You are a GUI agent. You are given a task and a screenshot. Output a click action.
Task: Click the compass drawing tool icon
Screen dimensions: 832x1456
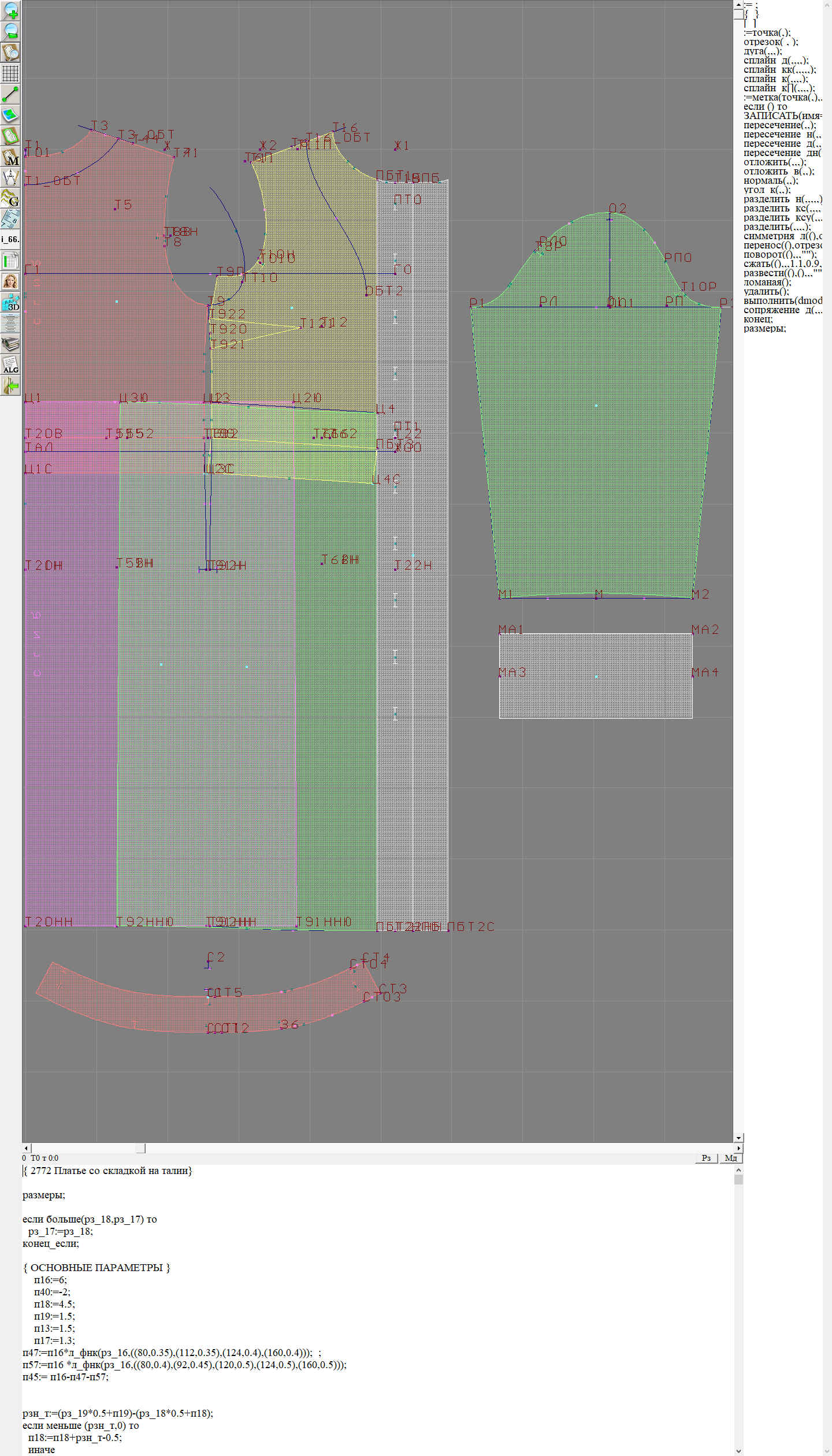(10, 177)
